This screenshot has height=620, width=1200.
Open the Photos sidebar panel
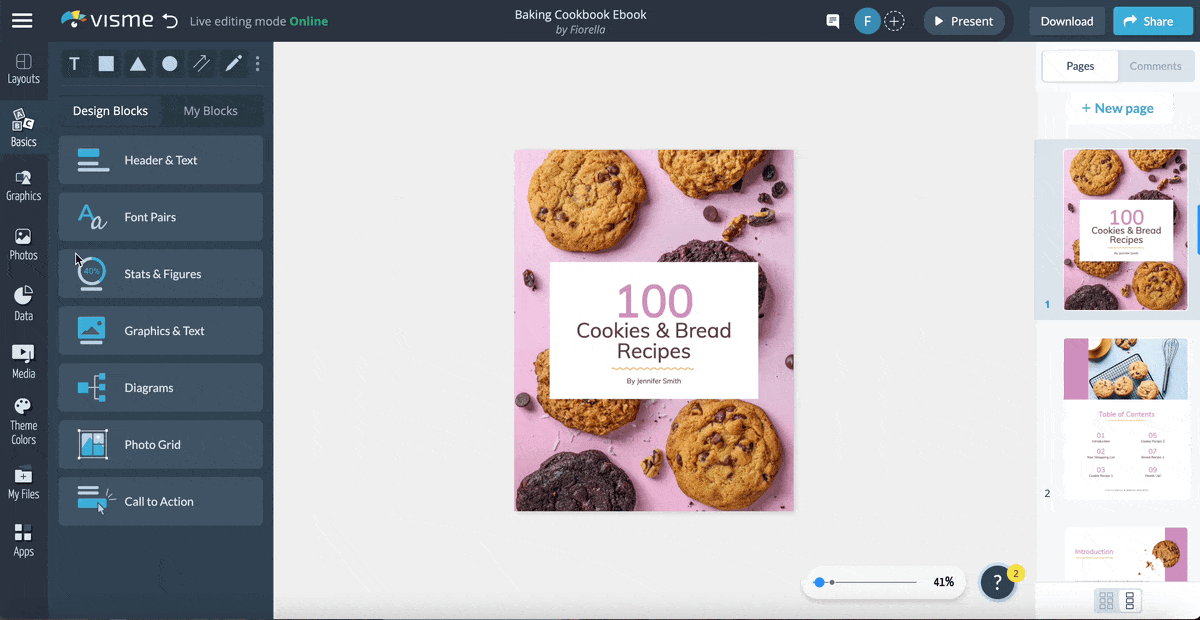[x=24, y=240]
